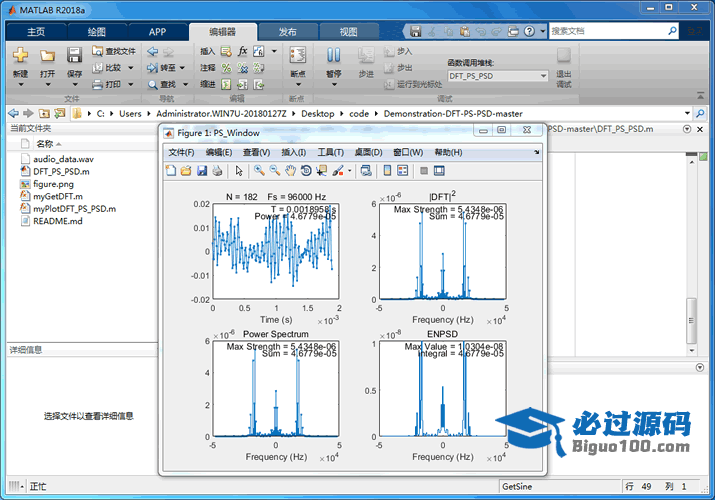Click Print Figure icon in Figure toolbar
Image resolution: width=715 pixels, height=500 pixels.
[217, 171]
